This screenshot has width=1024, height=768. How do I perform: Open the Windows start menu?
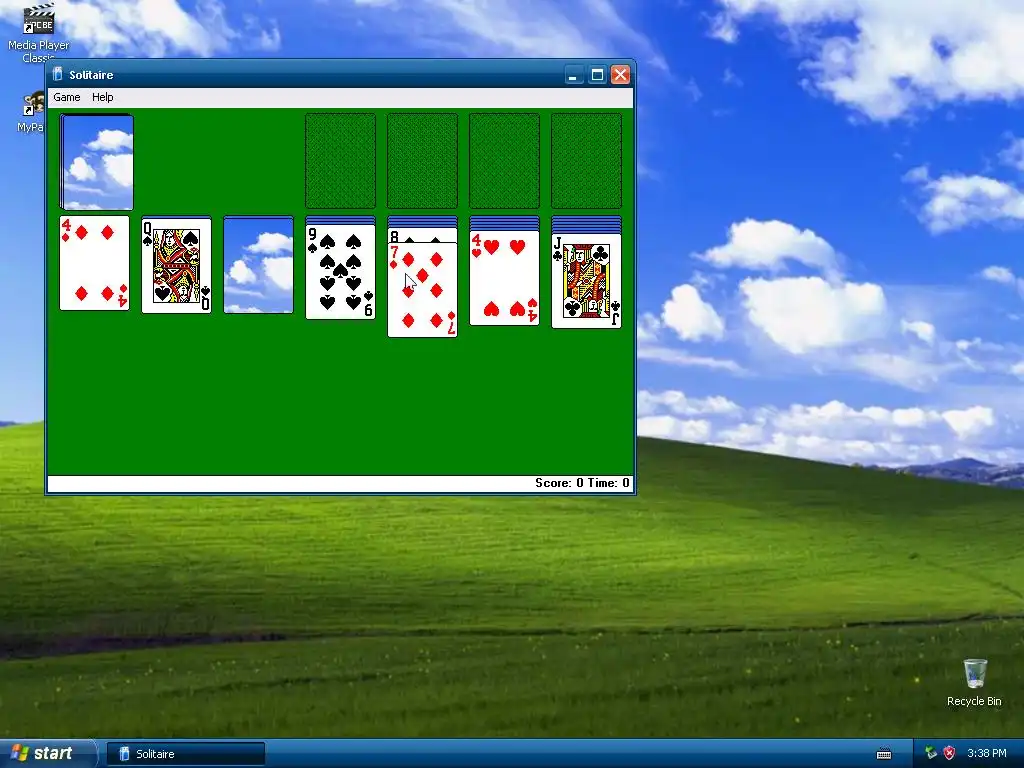tap(47, 754)
